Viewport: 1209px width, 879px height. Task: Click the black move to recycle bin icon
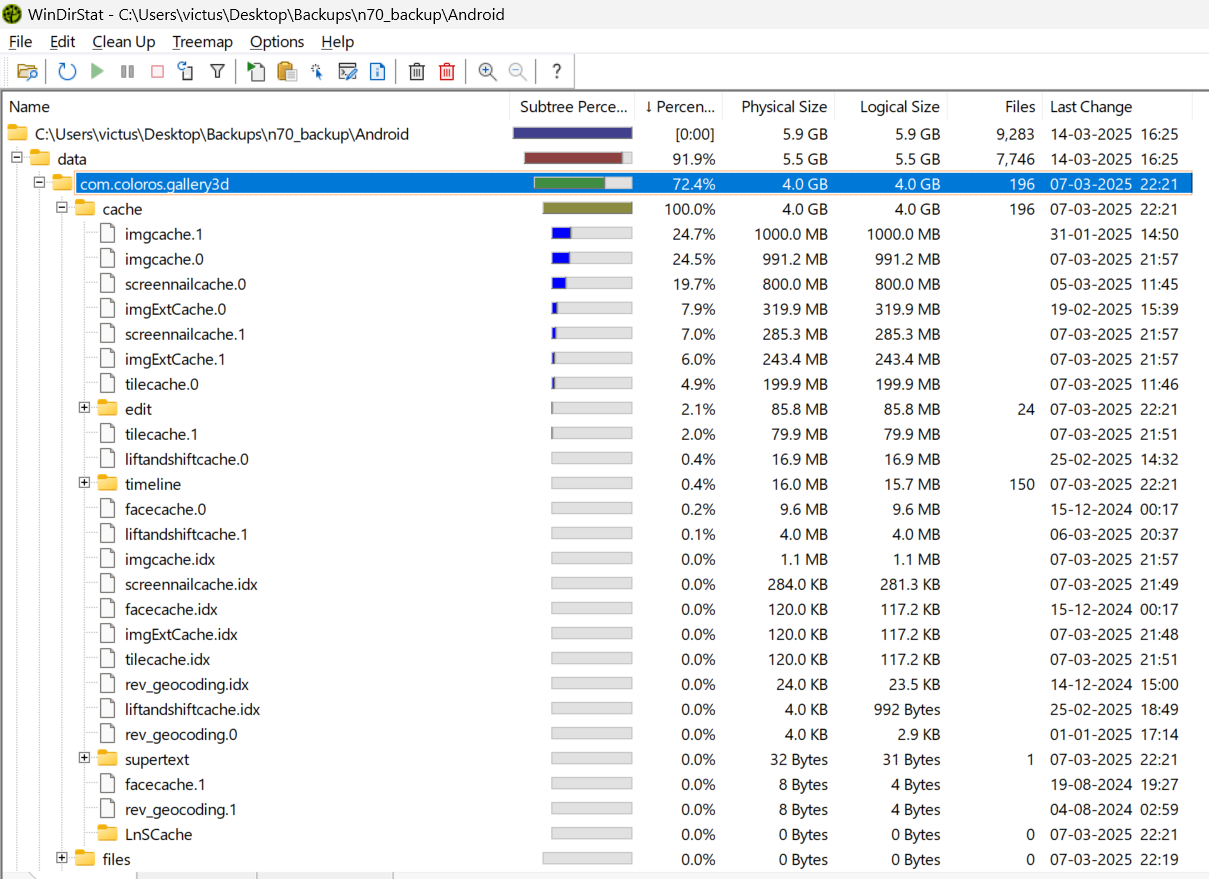(x=417, y=71)
